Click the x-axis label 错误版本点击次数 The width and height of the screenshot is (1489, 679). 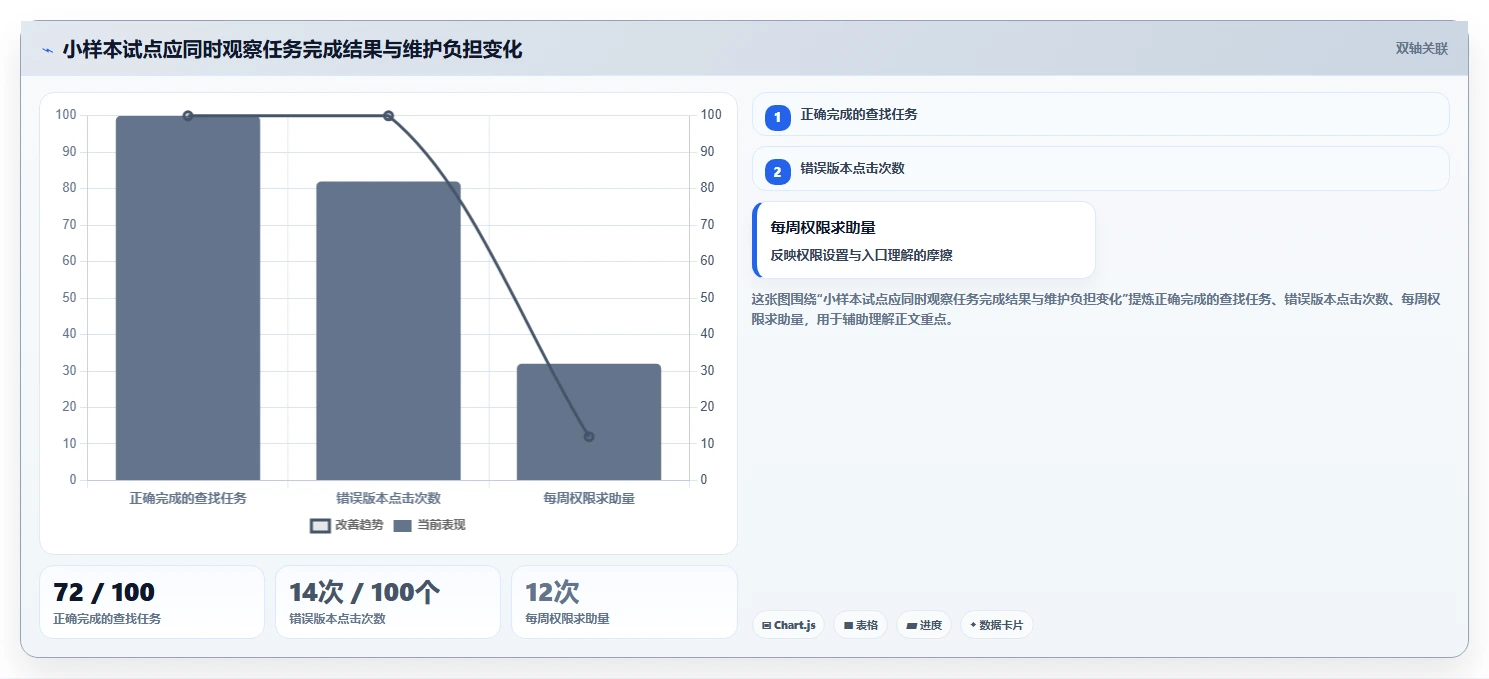[x=388, y=498]
